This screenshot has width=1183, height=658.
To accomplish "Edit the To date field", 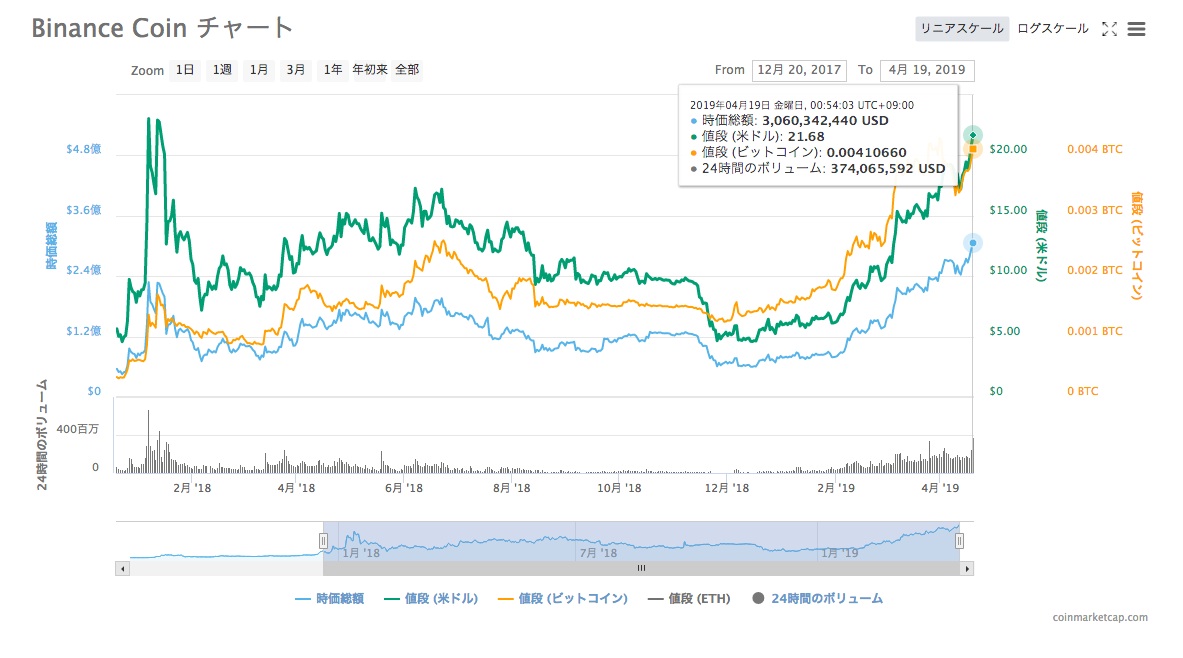I will 926,70.
